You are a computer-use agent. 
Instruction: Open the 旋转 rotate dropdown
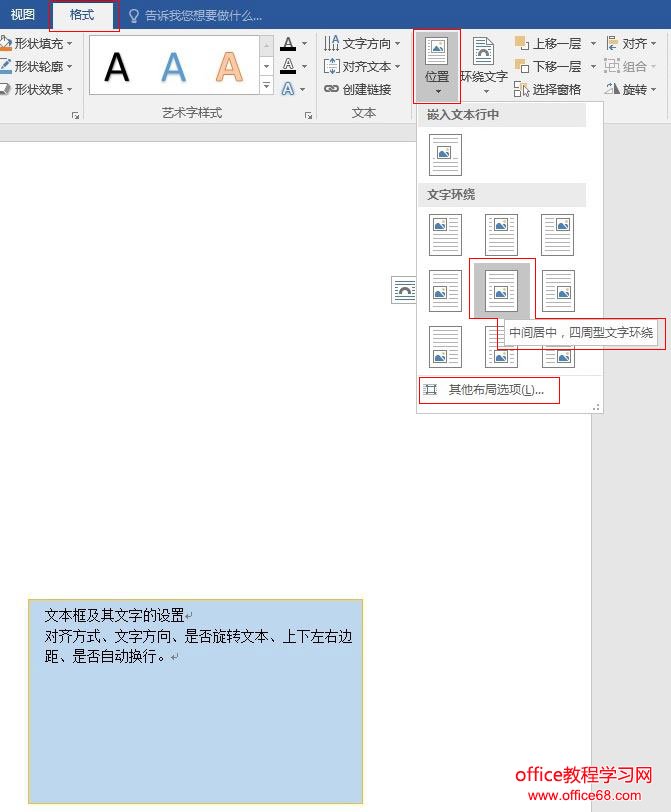pos(631,89)
